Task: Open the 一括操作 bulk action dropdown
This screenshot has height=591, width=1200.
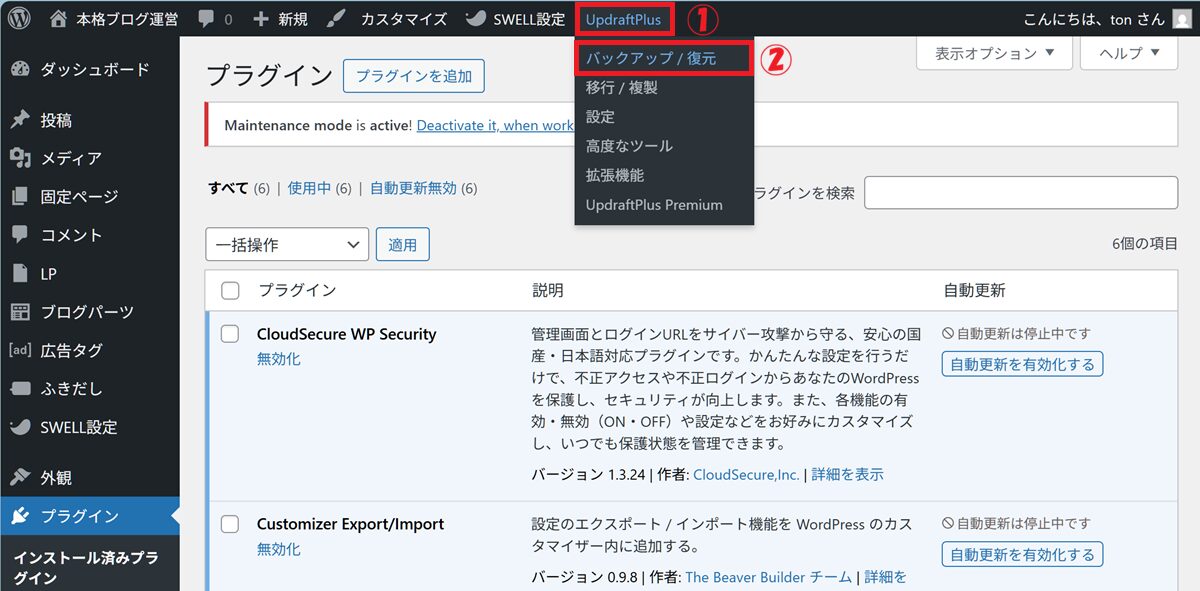Action: pos(287,245)
